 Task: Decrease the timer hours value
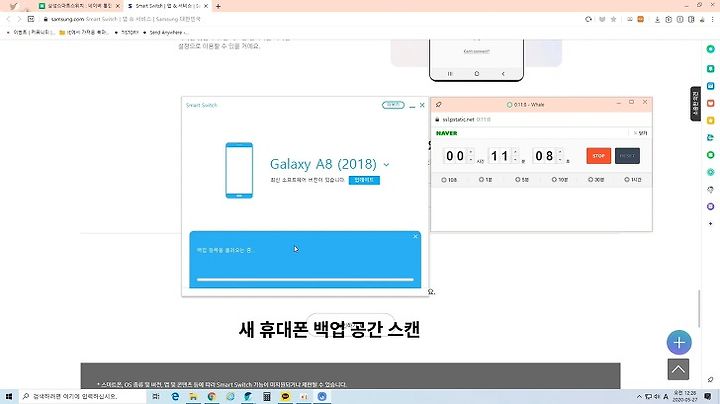pyautogui.click(x=471, y=159)
